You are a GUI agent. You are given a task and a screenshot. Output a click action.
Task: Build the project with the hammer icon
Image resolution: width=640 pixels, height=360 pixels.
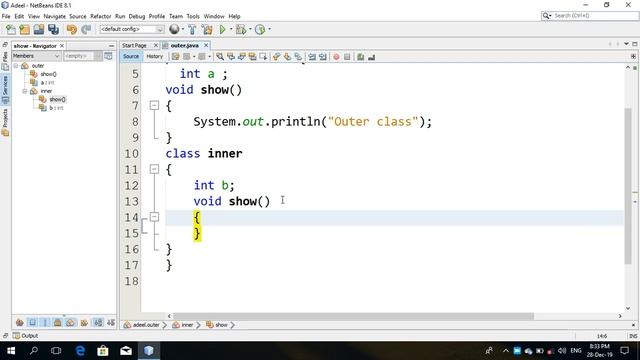point(192,29)
